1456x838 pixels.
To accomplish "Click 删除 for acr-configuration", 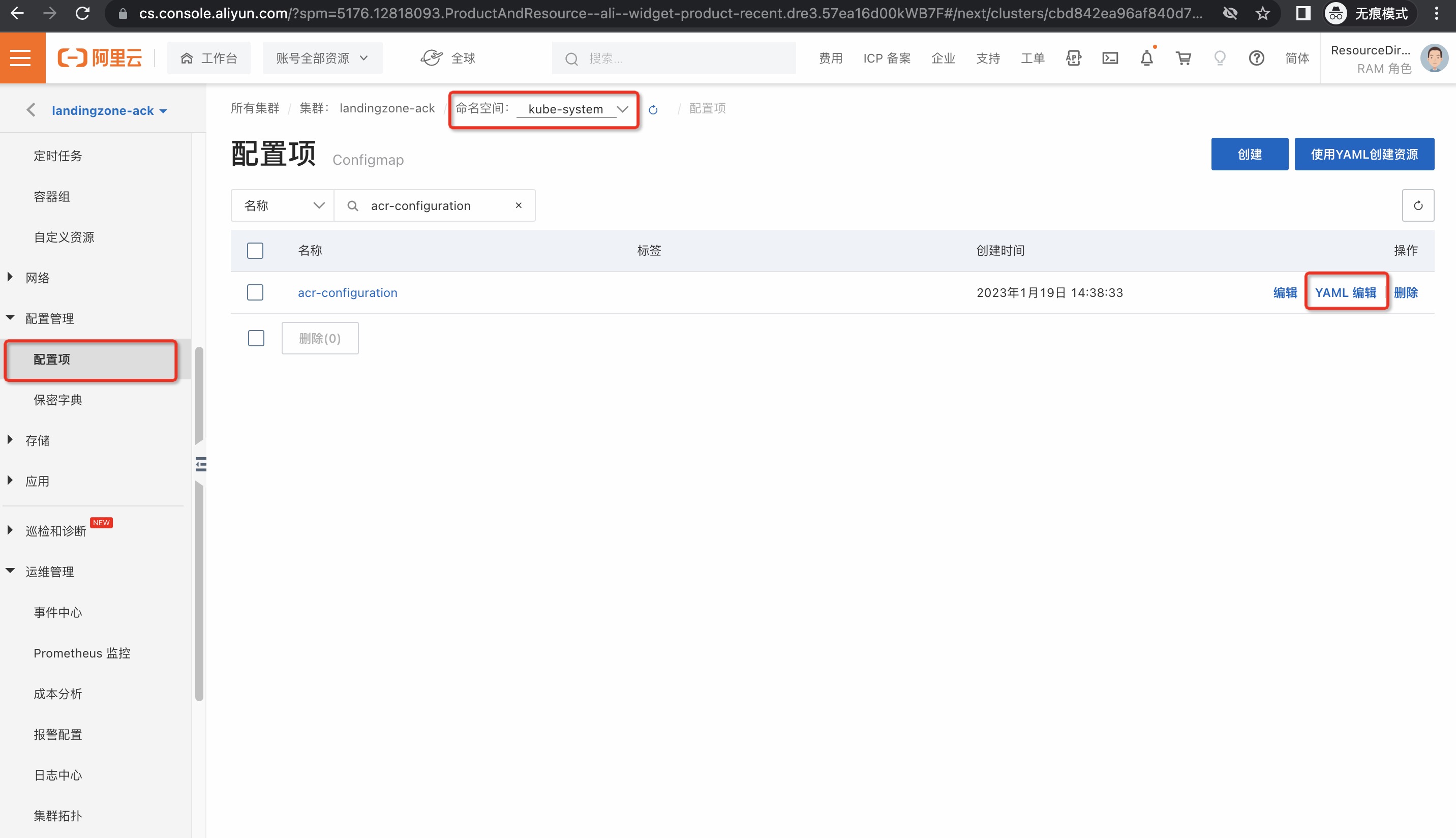I will pos(1405,292).
